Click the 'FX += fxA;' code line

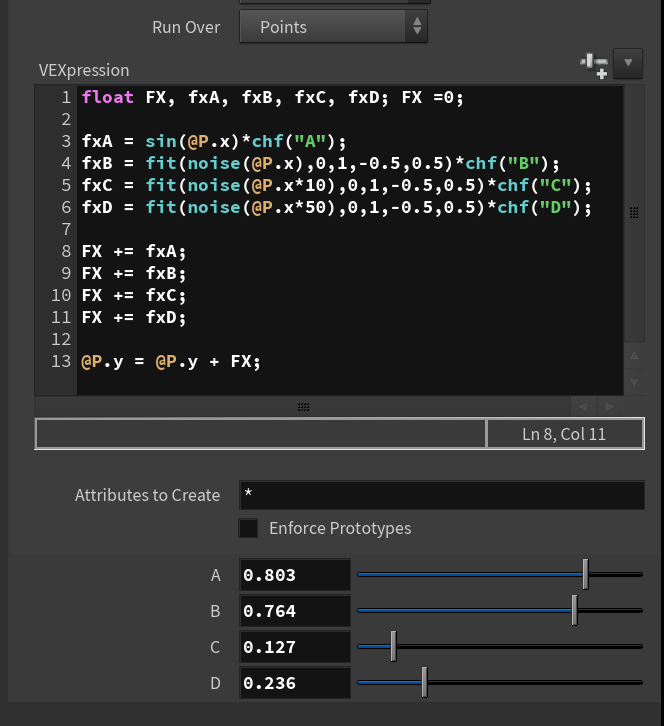(134, 251)
